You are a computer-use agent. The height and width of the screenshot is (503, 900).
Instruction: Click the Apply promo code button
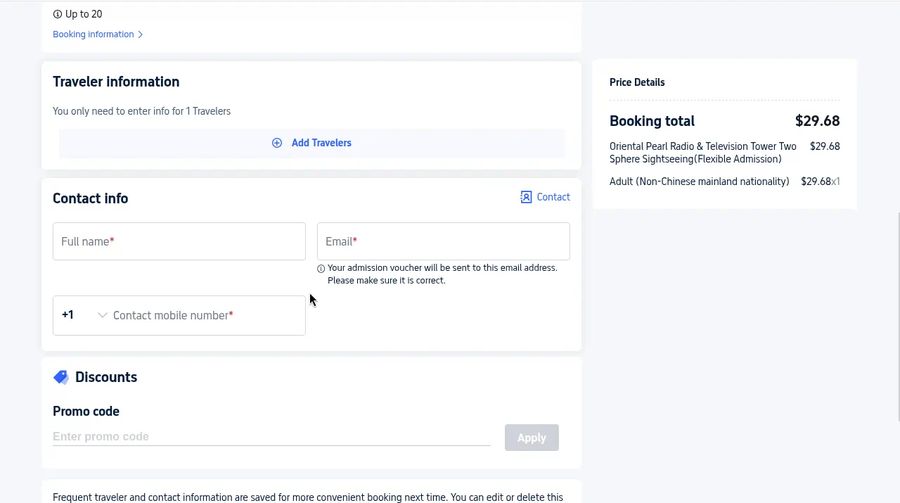coord(532,438)
